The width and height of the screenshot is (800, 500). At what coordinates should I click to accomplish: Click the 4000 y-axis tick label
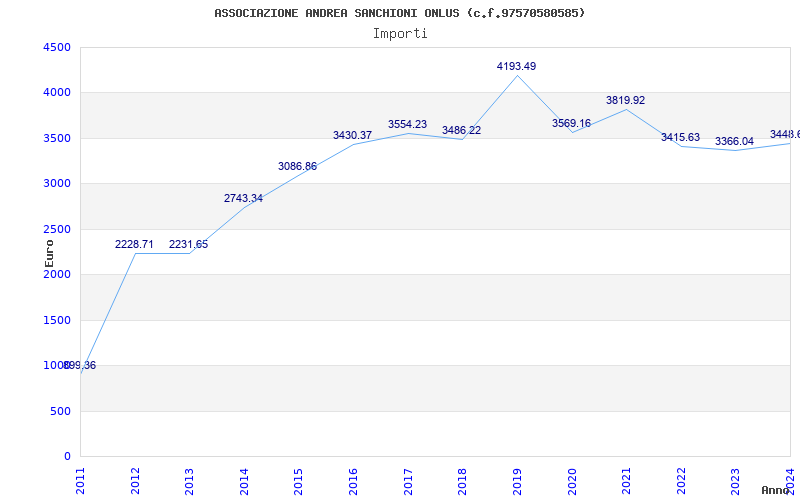point(57,93)
